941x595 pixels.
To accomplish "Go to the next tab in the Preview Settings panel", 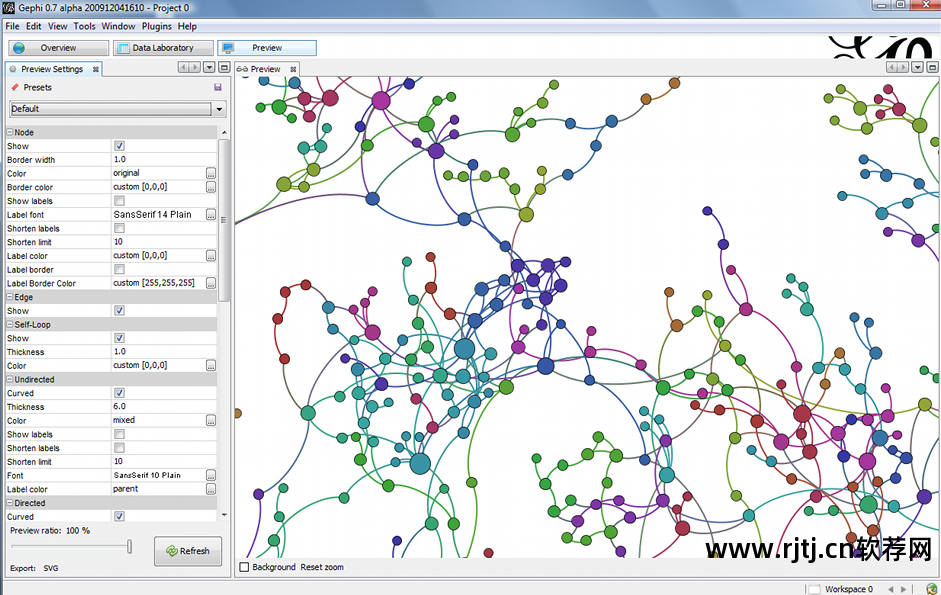I will coord(194,67).
